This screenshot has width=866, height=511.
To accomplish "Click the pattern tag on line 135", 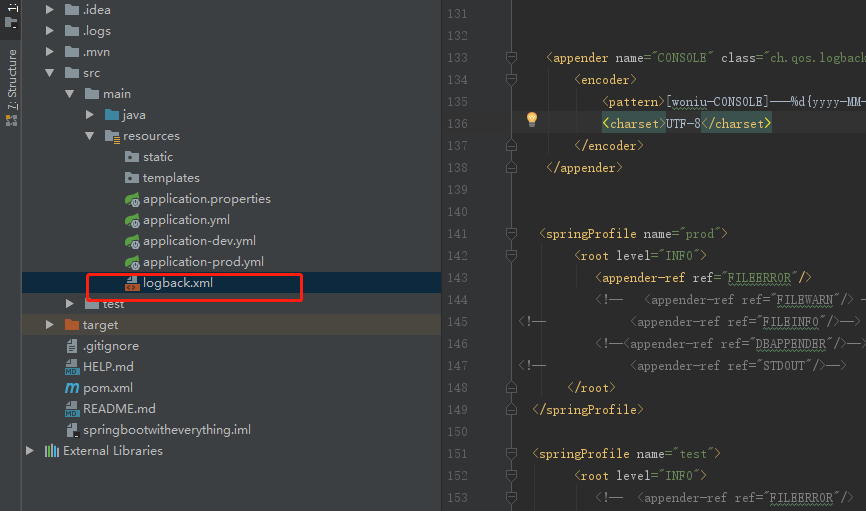I will 633,102.
